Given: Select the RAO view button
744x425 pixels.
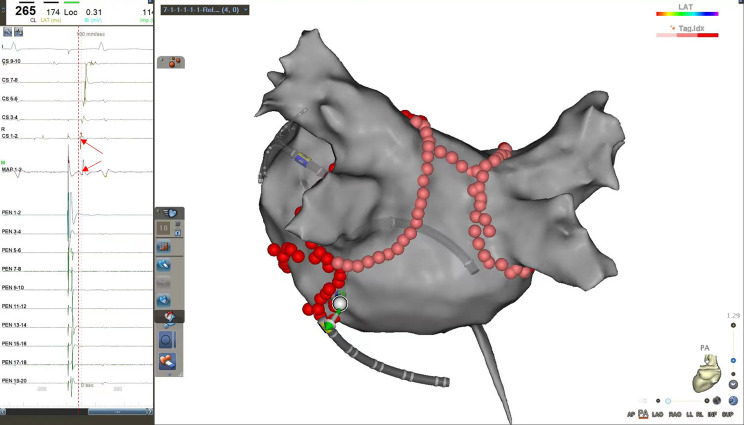Looking at the screenshot, I should pos(675,413).
